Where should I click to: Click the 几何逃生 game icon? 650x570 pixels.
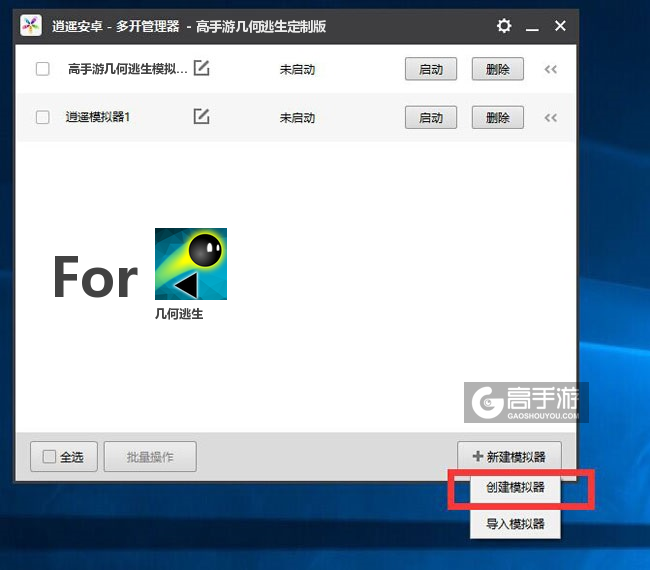pyautogui.click(x=191, y=264)
